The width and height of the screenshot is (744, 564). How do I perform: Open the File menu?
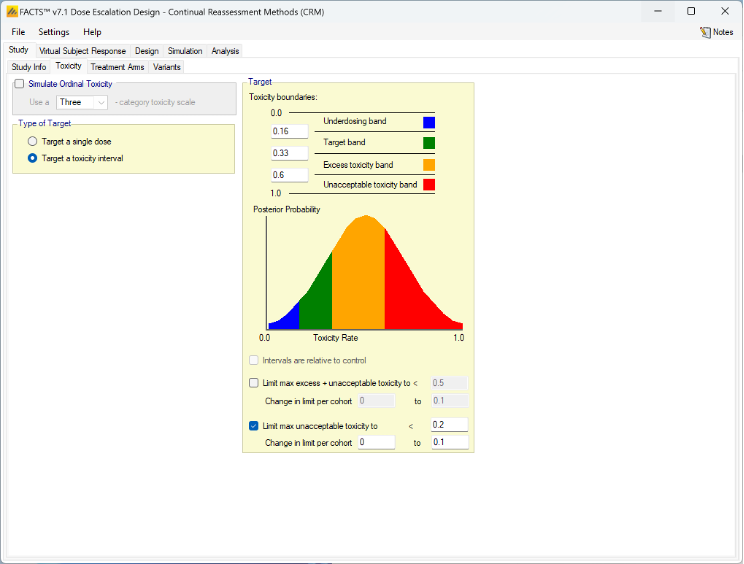pos(18,32)
